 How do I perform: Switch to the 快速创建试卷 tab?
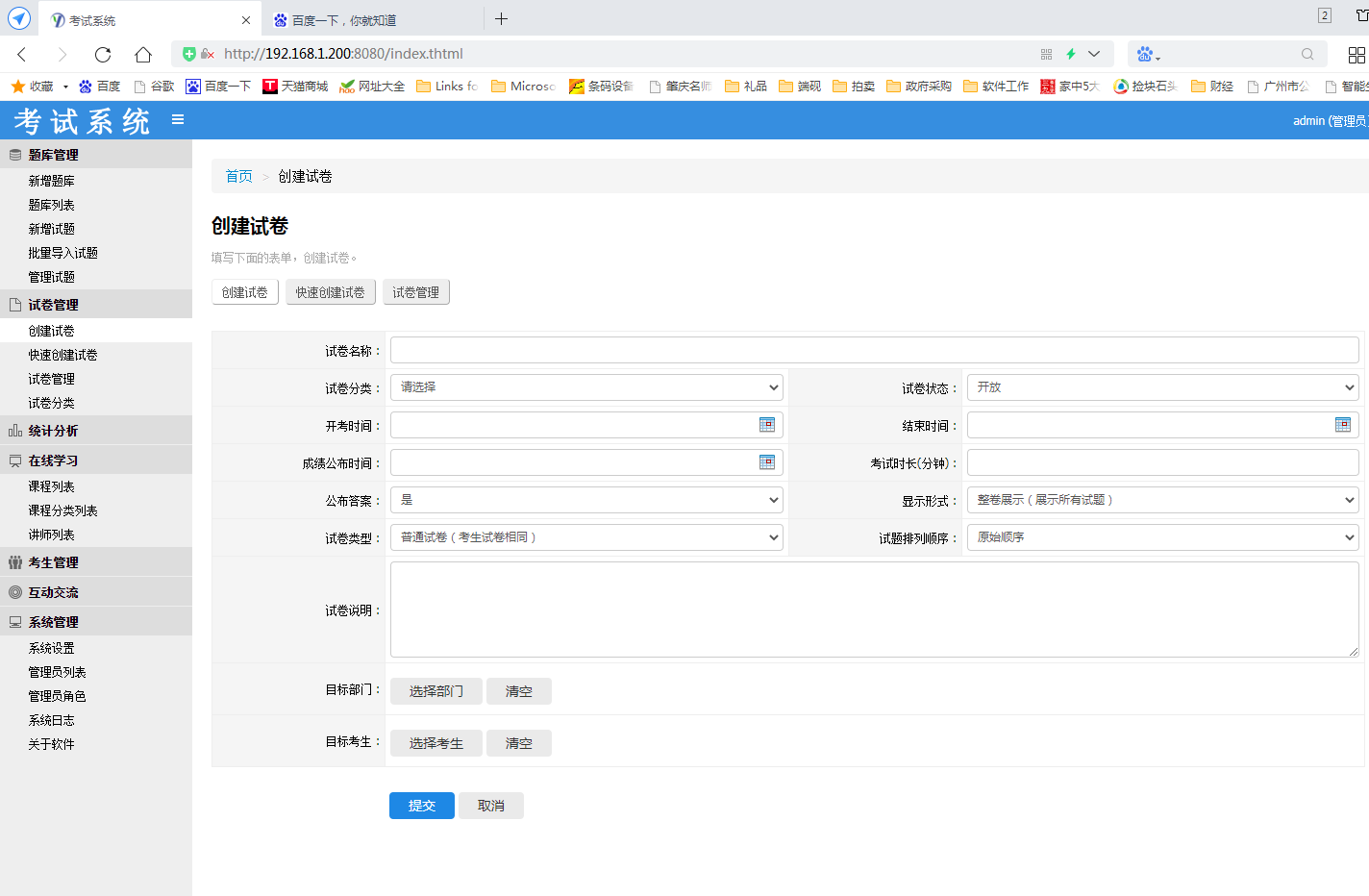pos(330,292)
